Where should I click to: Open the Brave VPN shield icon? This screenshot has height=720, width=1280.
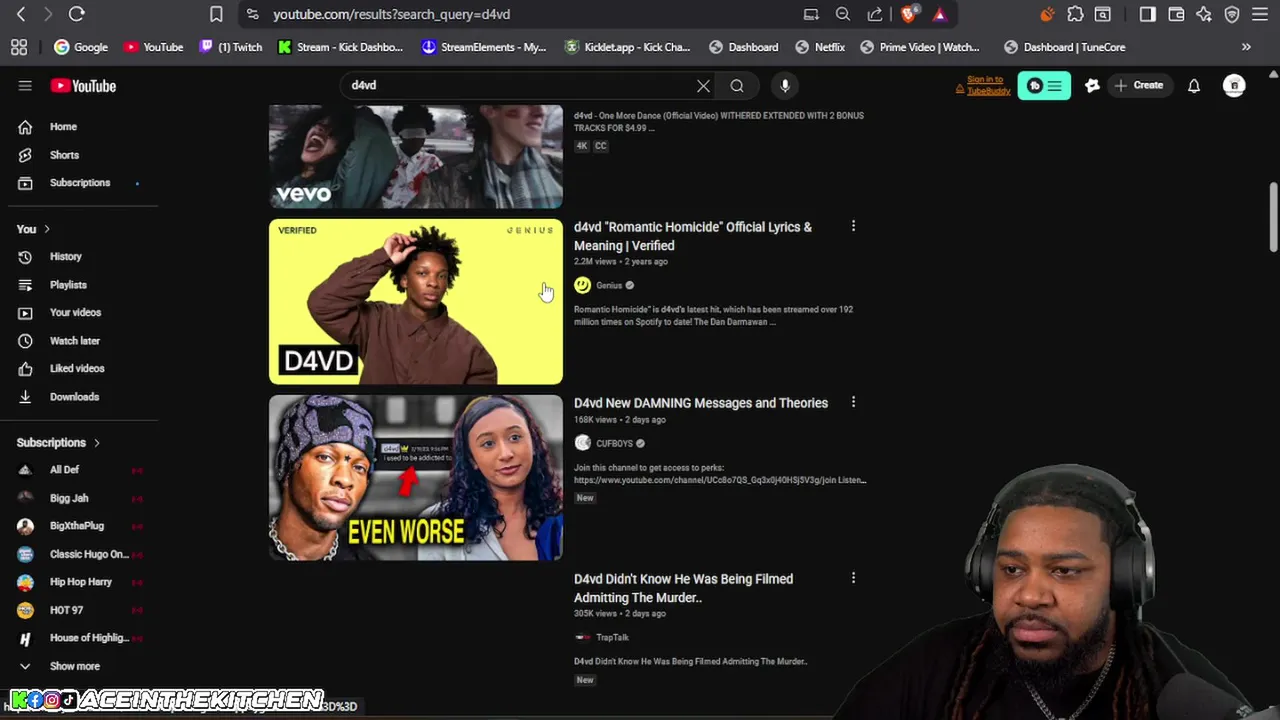pos(1232,14)
